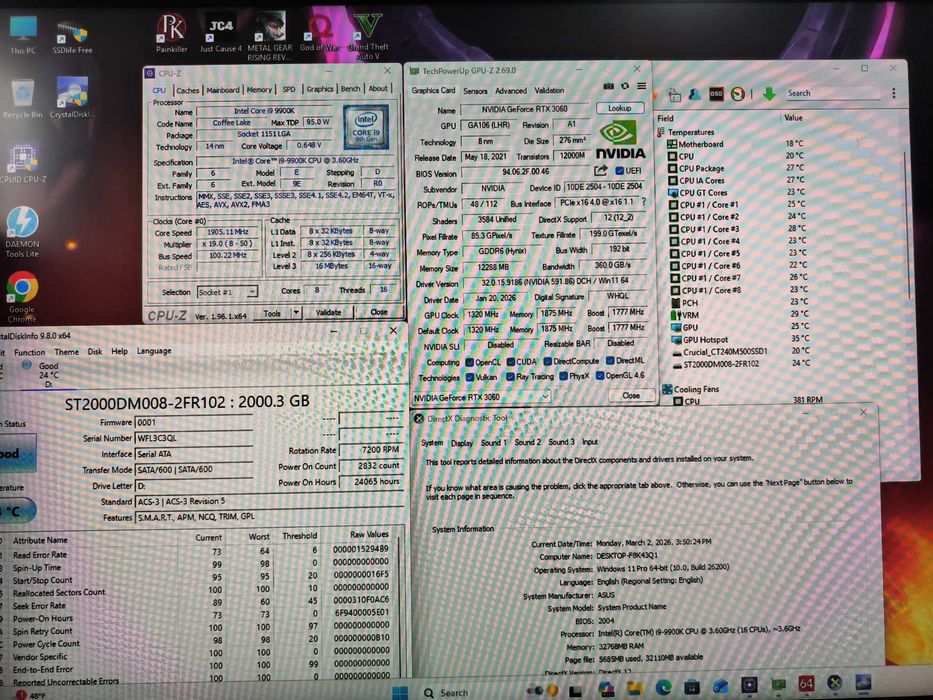Image resolution: width=933 pixels, height=700 pixels.
Task: Click Validate button in CPU-Z
Action: click(328, 312)
